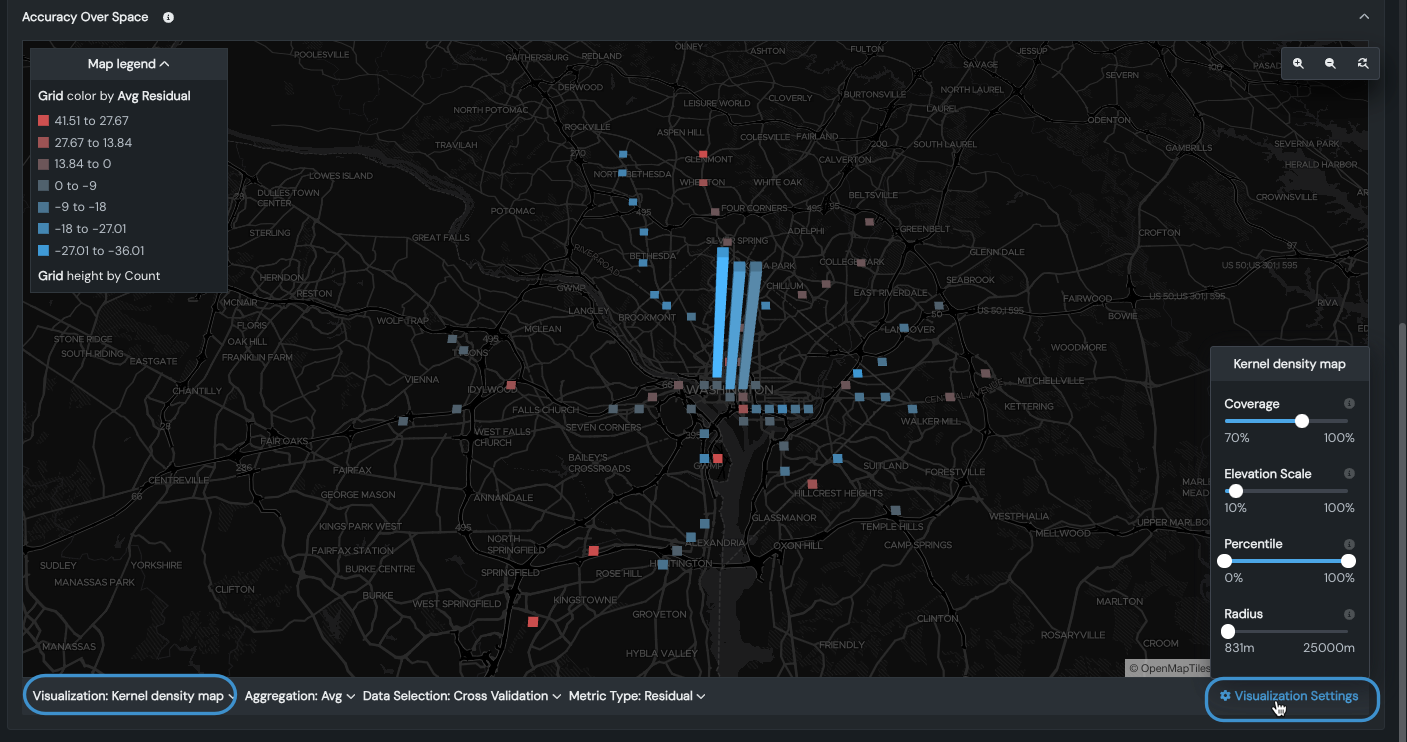Click the Elevation Scale slider handle
The width and height of the screenshot is (1407, 742).
1236,491
